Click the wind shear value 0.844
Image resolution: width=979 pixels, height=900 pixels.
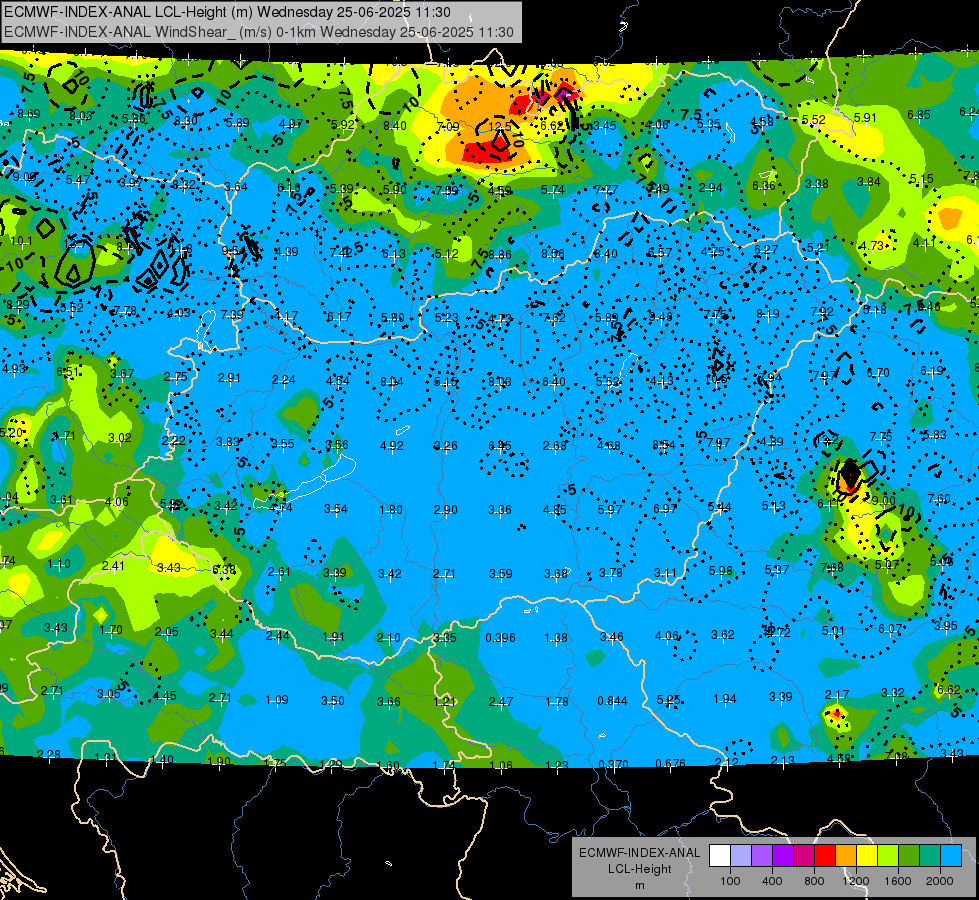point(612,701)
